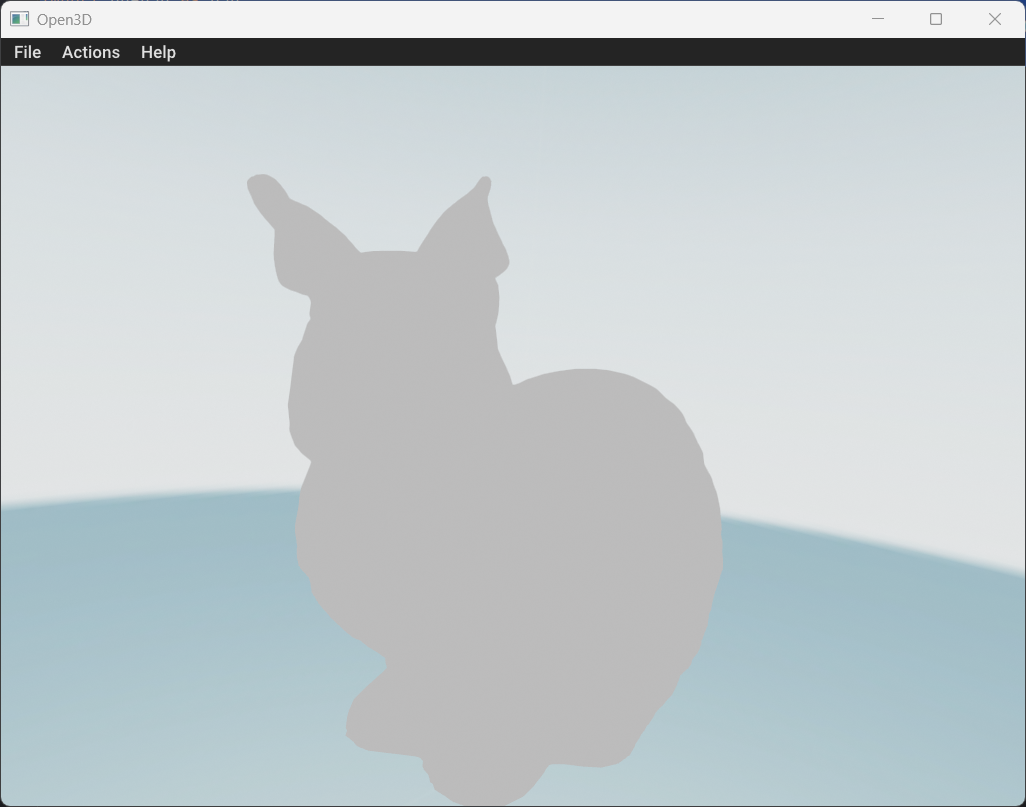Minimize the Open3D window
The height and width of the screenshot is (807, 1026).
pyautogui.click(x=878, y=19)
